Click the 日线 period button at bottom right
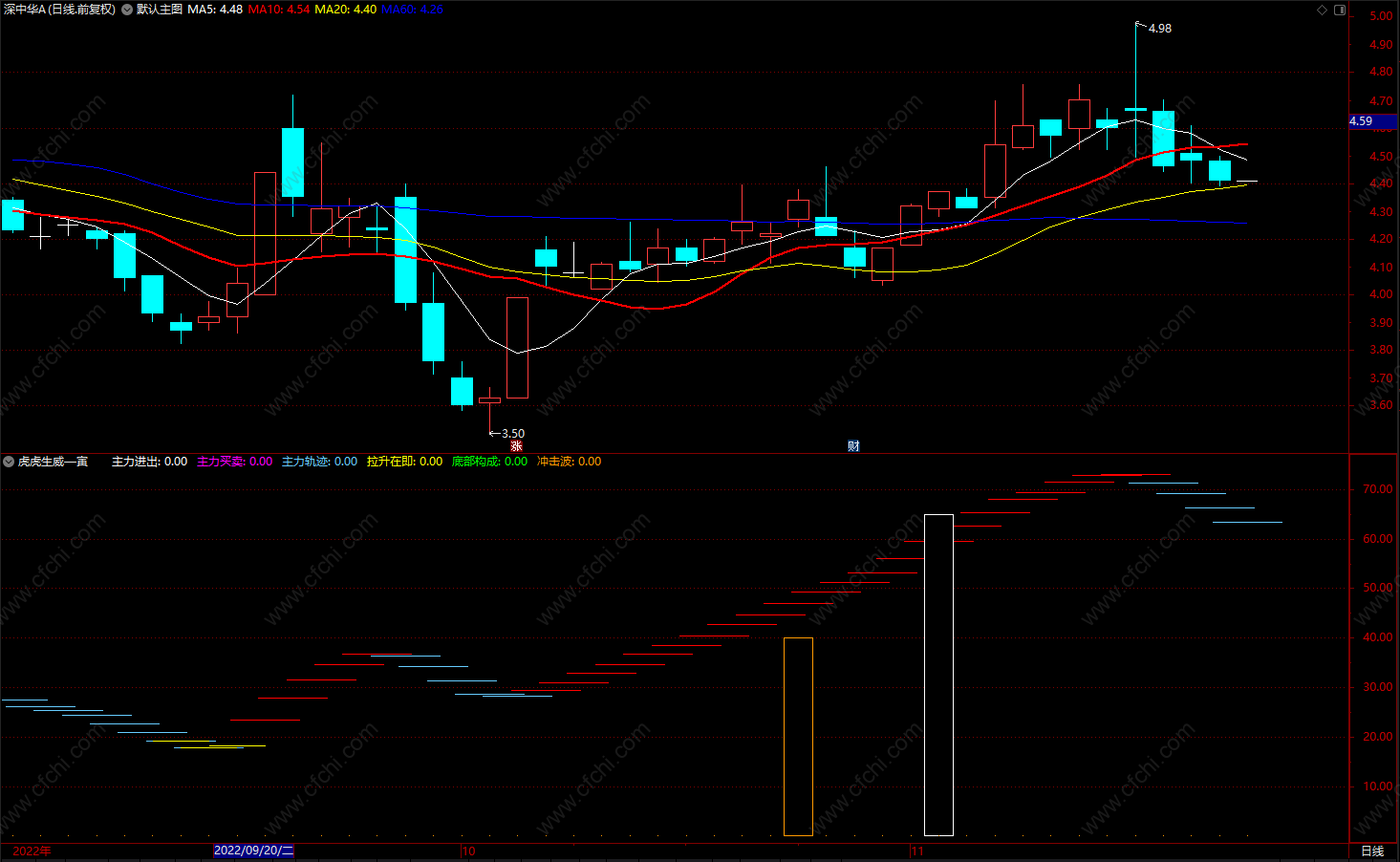 pyautogui.click(x=1372, y=851)
